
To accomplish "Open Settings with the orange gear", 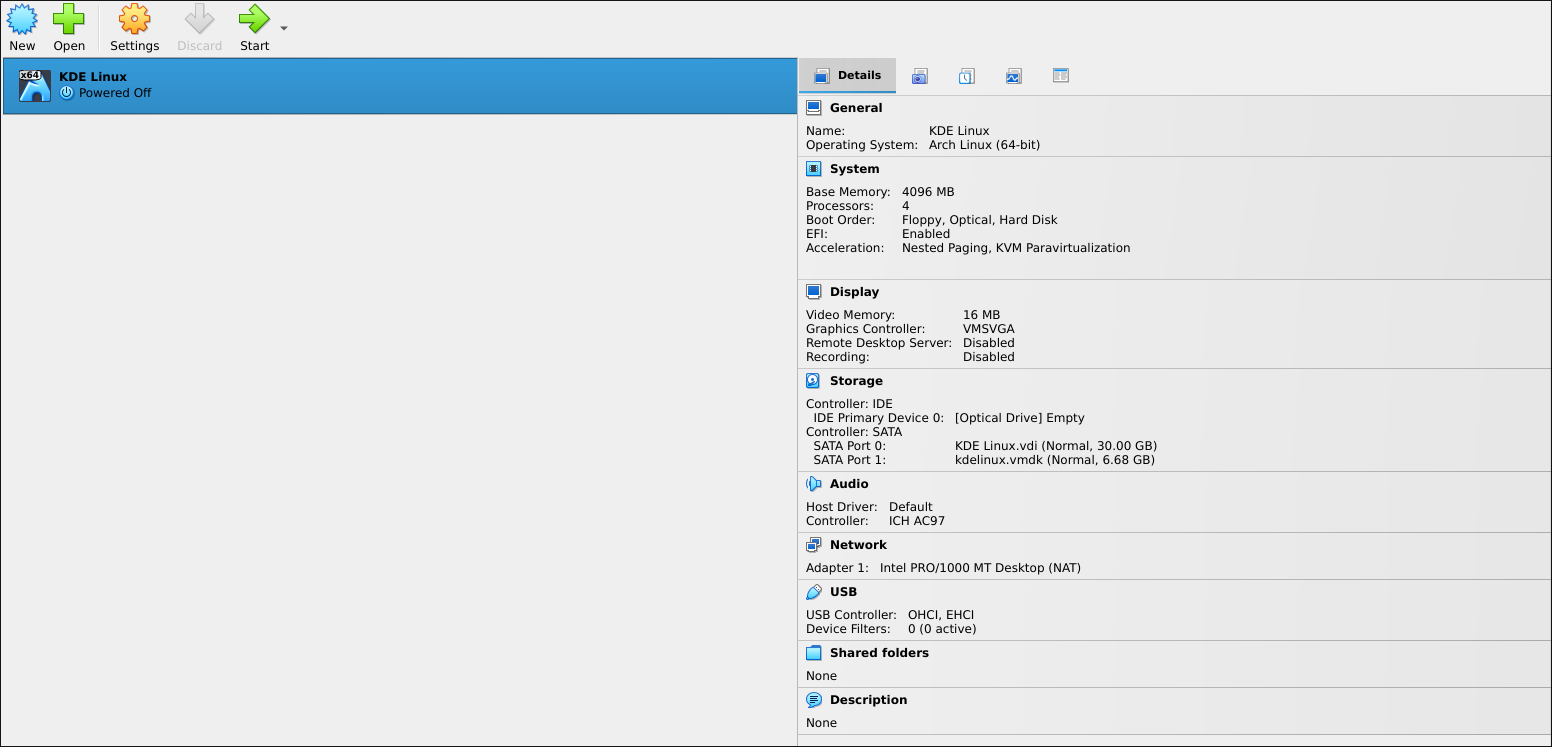I will (x=134, y=19).
